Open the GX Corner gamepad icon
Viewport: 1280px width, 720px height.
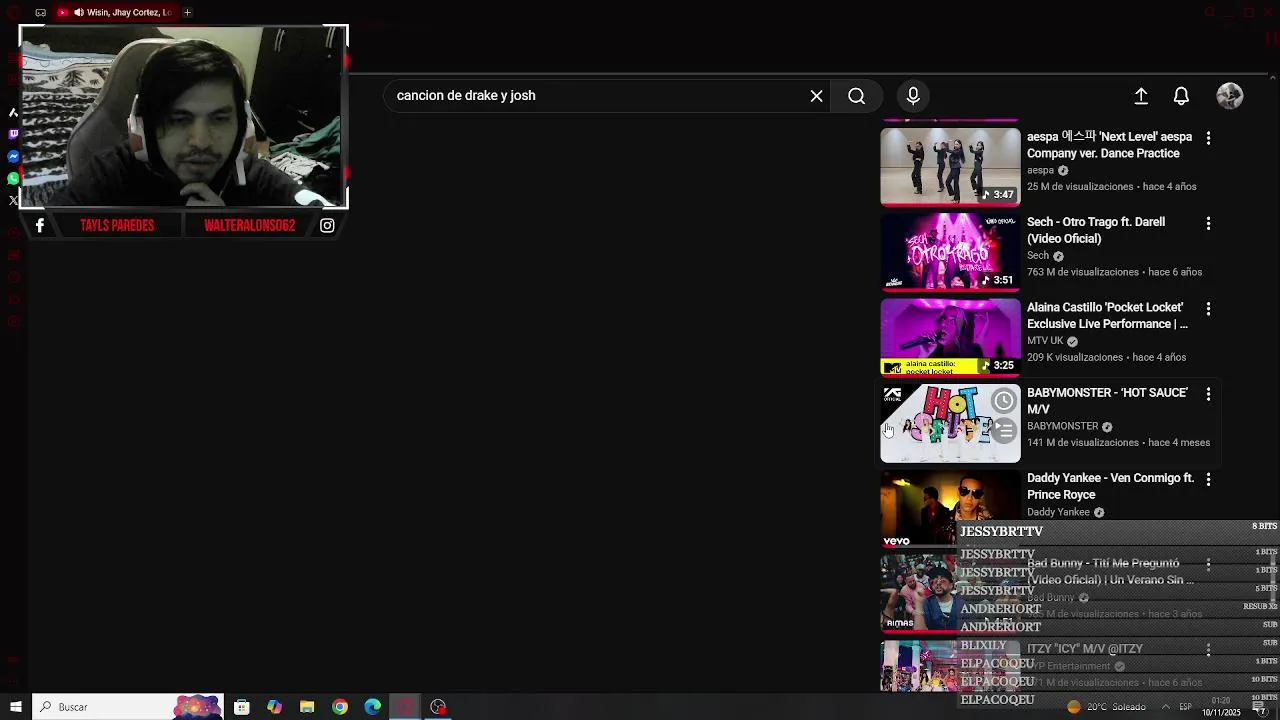(x=40, y=12)
